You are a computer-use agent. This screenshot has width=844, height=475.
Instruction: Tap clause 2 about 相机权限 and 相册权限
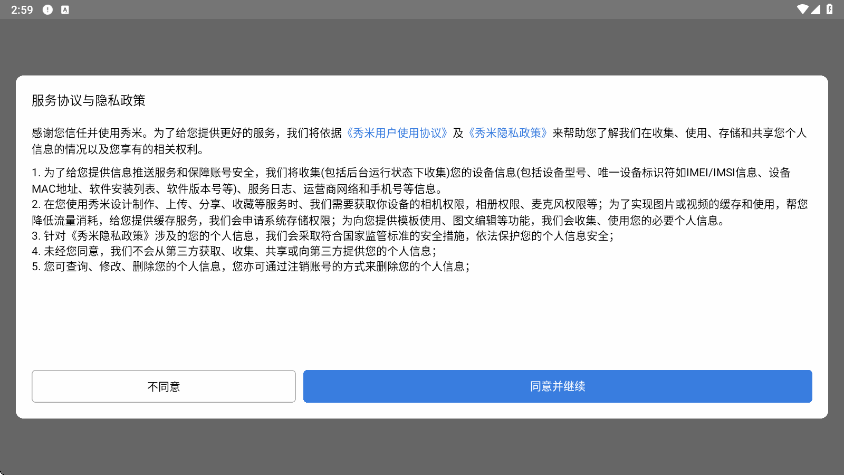coord(420,212)
